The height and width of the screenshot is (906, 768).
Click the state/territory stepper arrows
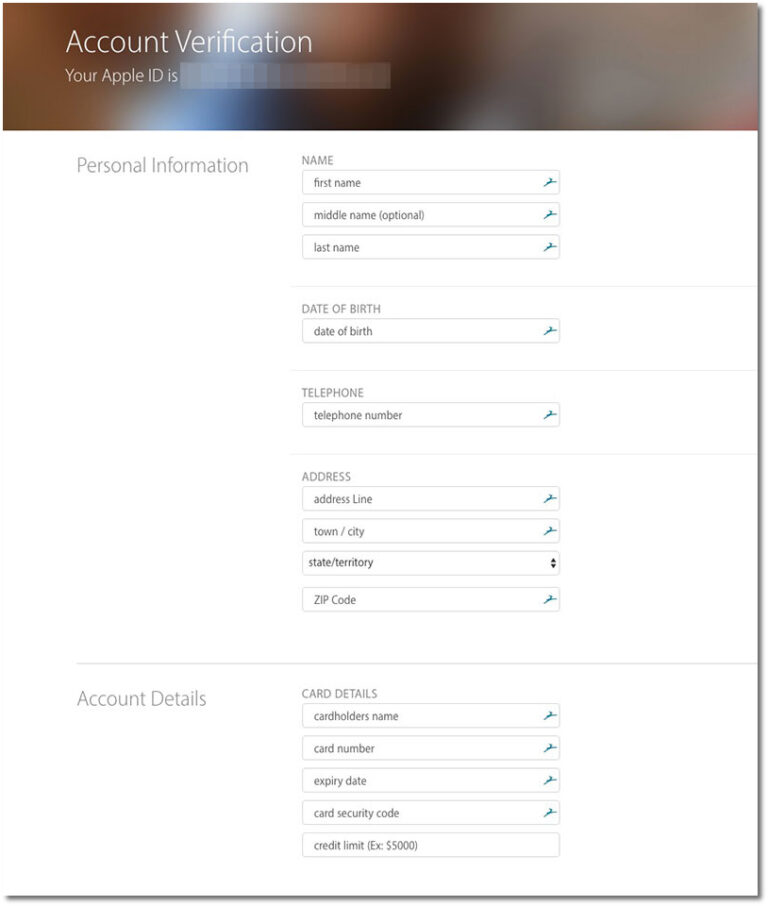(x=552, y=563)
